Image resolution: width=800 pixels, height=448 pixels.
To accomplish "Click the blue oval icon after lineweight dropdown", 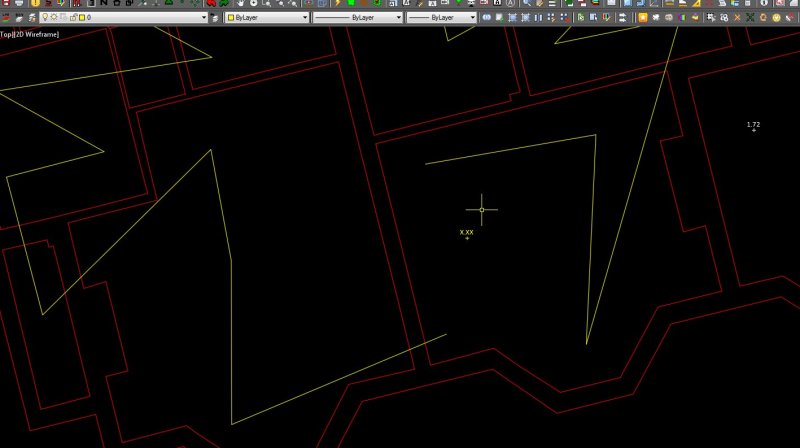I will 486,17.
